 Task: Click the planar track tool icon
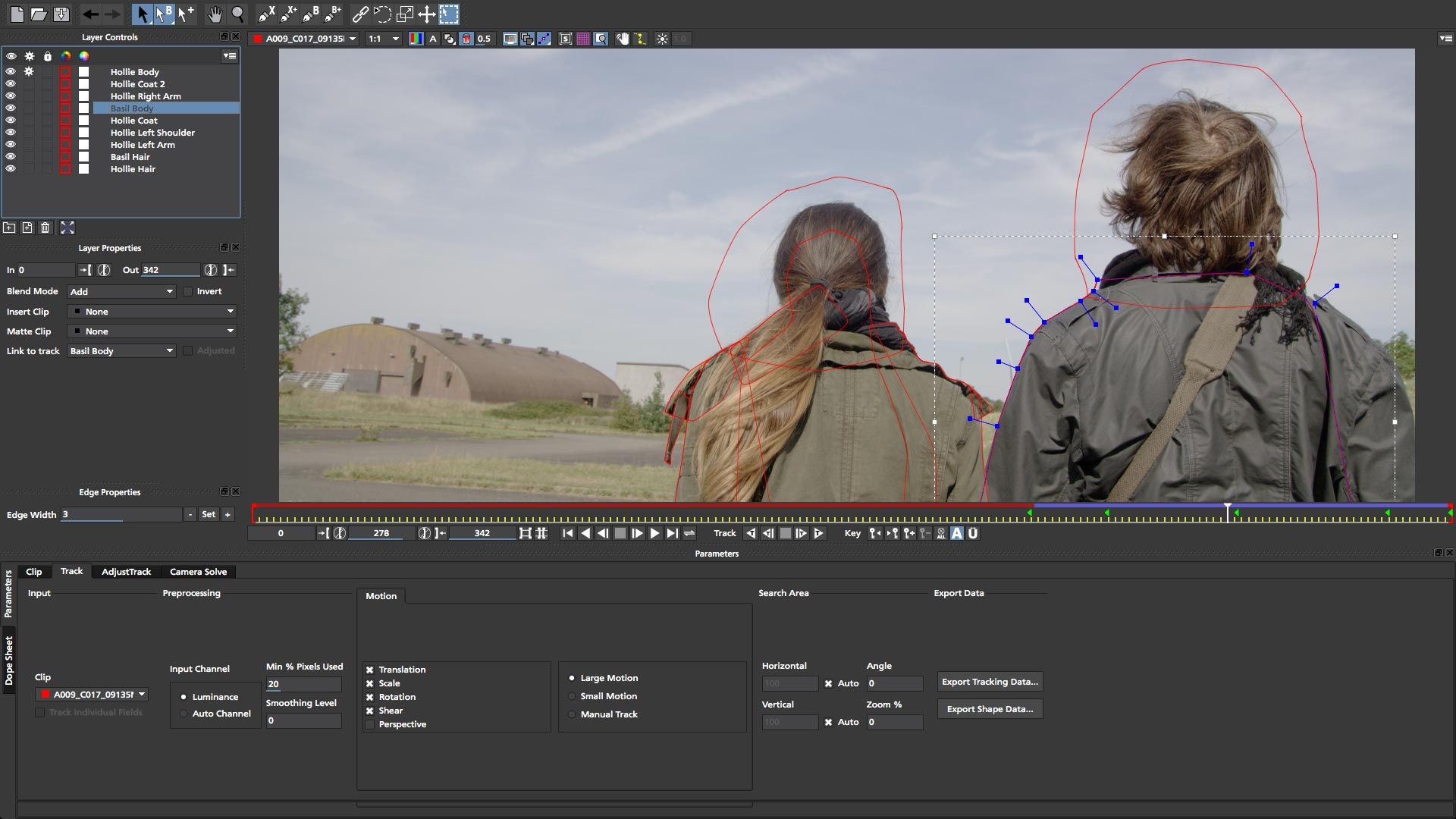[x=451, y=14]
